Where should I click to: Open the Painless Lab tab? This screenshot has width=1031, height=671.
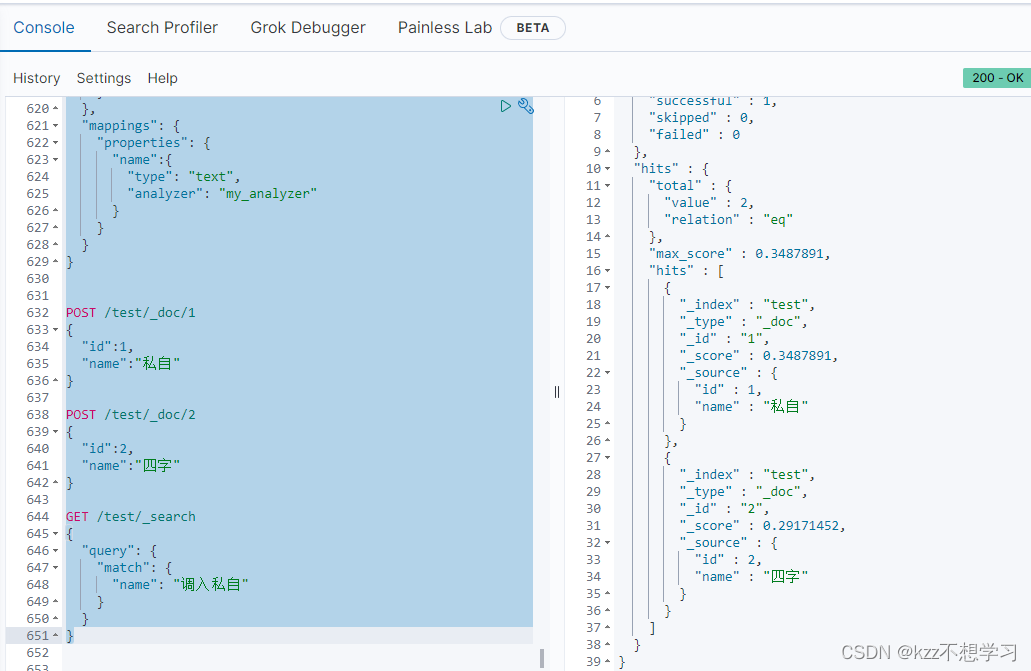444,28
